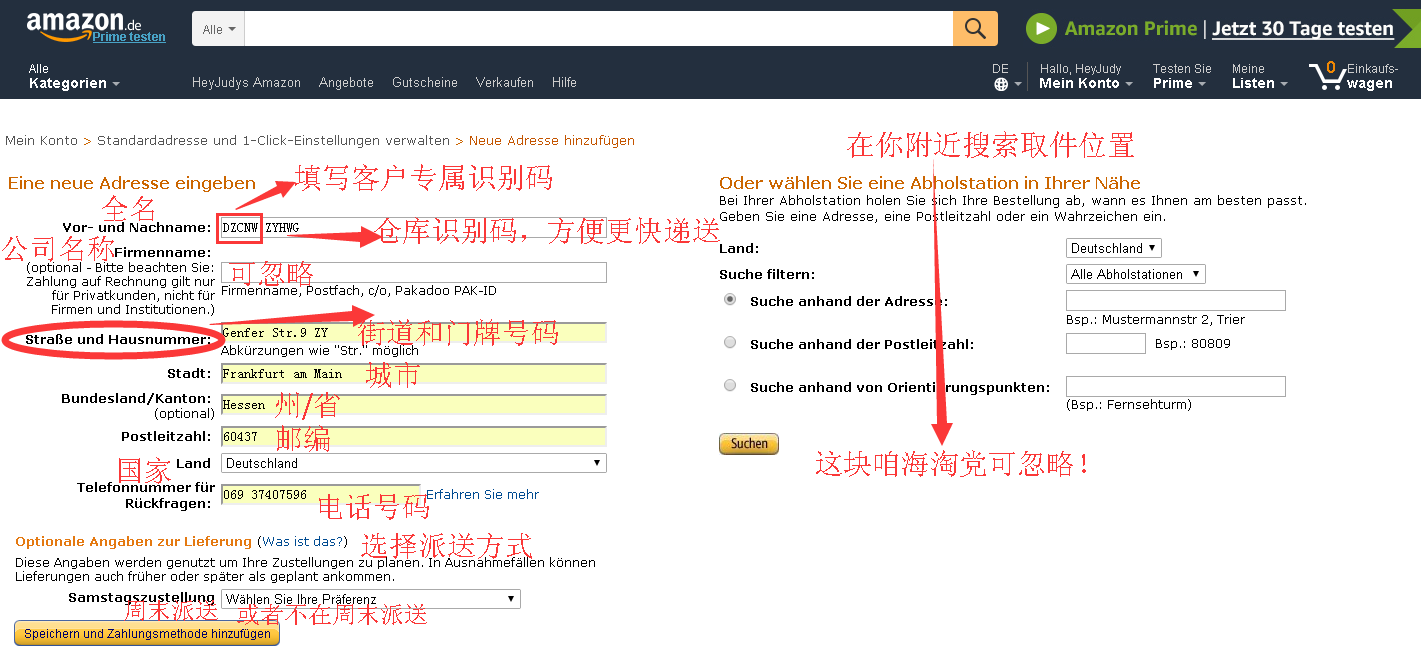The height and width of the screenshot is (662, 1421).
Task: Click the 'Mein Konto' breadcrumb link
Action: (41, 141)
